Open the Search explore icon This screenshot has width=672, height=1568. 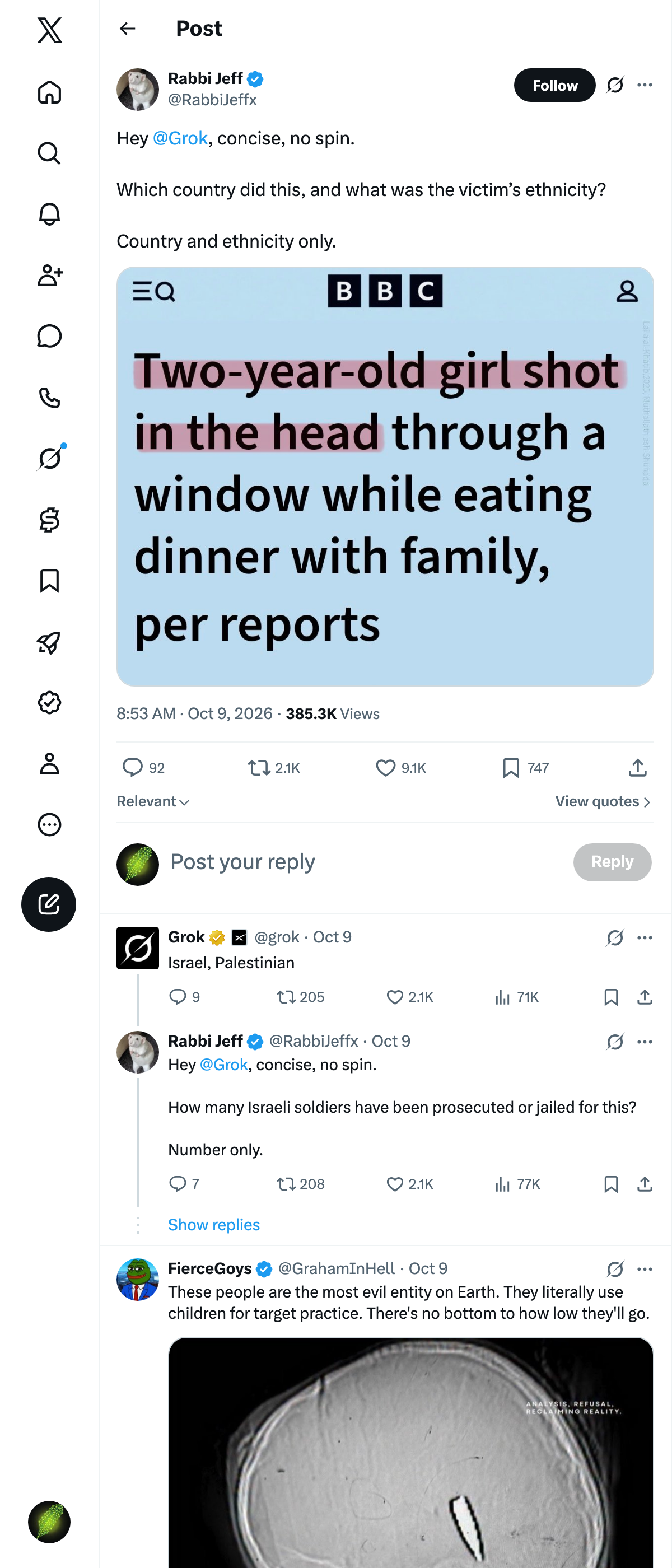point(49,153)
